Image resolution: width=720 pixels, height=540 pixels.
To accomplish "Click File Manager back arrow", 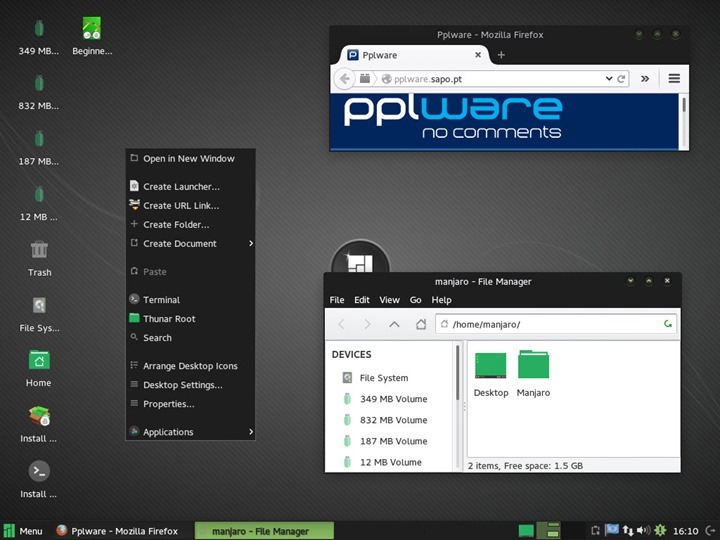I will pyautogui.click(x=341, y=324).
